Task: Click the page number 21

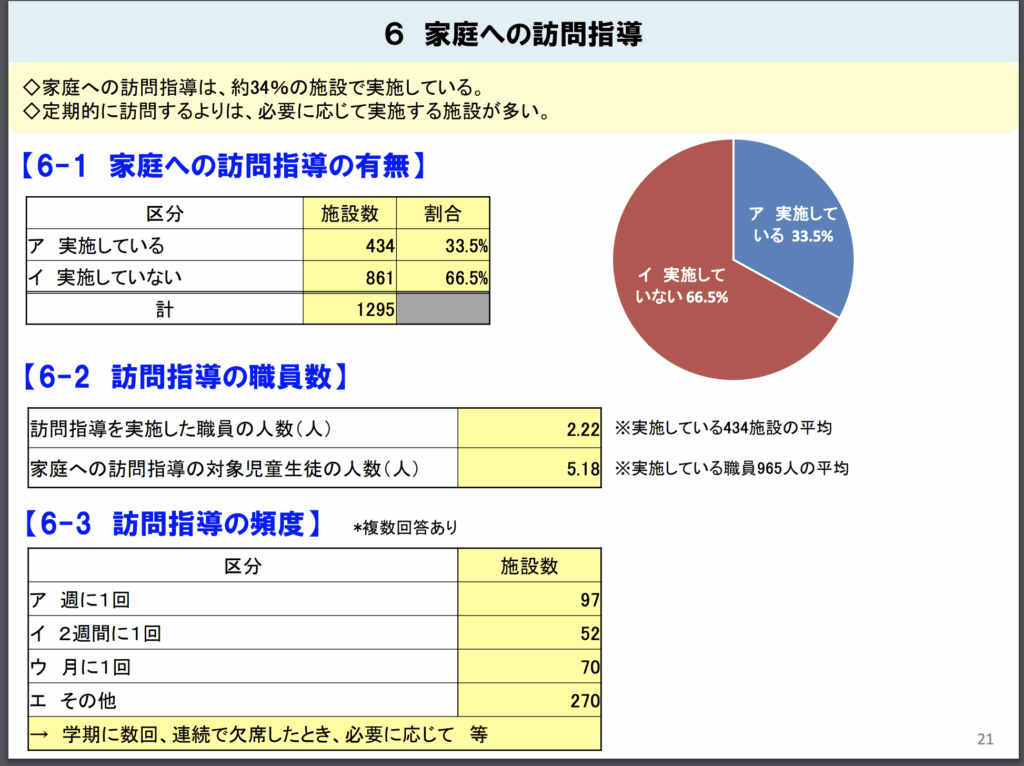Action: coord(985,739)
